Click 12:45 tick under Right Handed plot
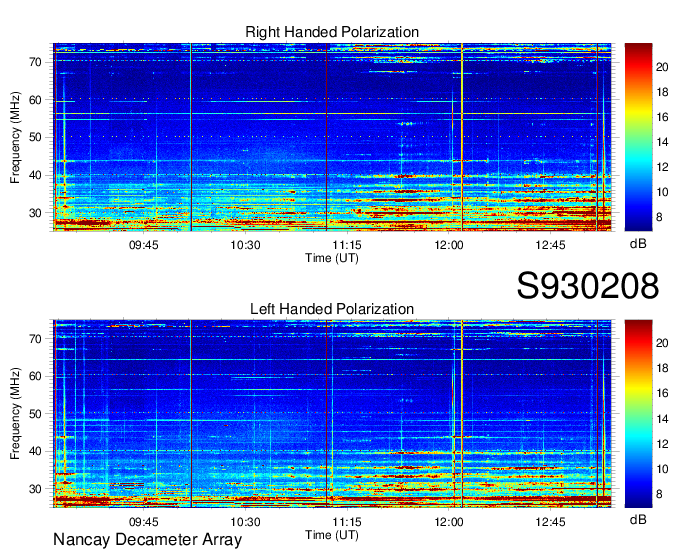The height and width of the screenshot is (552, 680). (x=550, y=245)
